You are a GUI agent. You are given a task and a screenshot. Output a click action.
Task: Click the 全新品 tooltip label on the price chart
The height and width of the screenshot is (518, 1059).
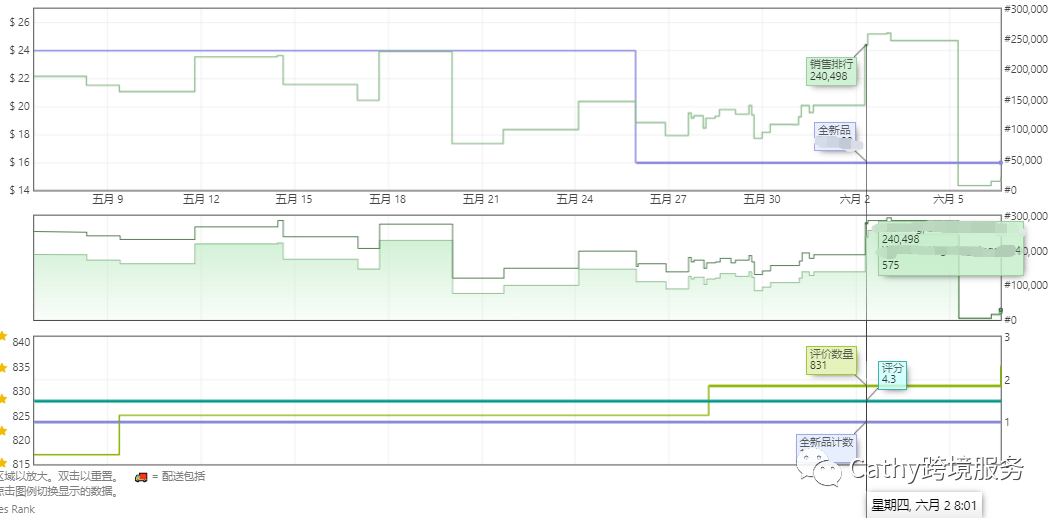pos(836,136)
